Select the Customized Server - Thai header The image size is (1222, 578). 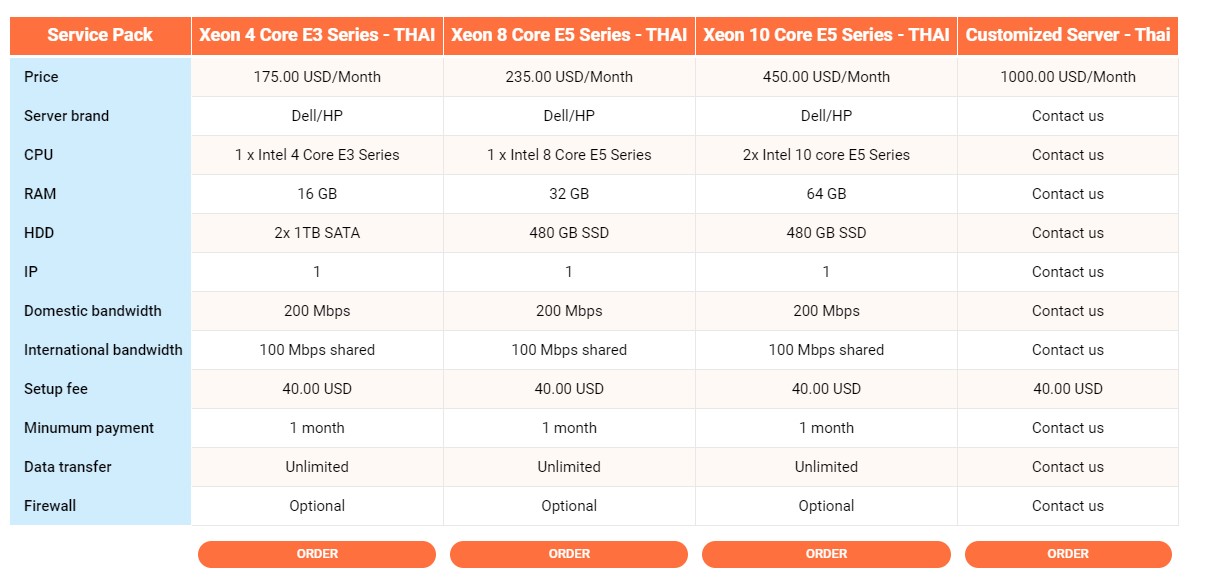[1068, 34]
